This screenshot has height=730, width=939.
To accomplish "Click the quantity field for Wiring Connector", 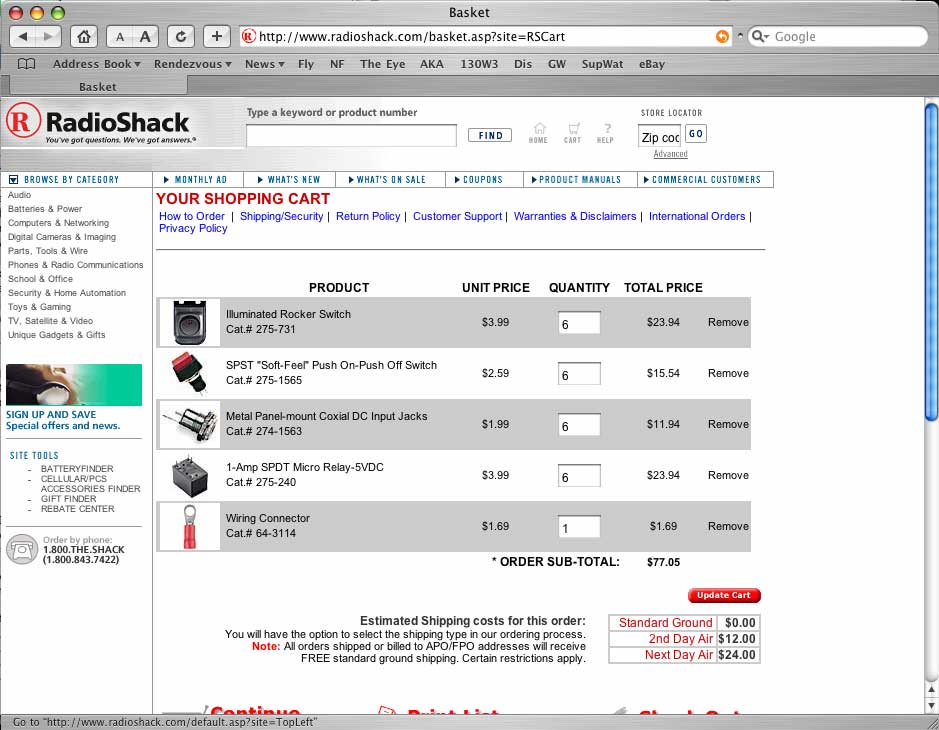I will 579,527.
